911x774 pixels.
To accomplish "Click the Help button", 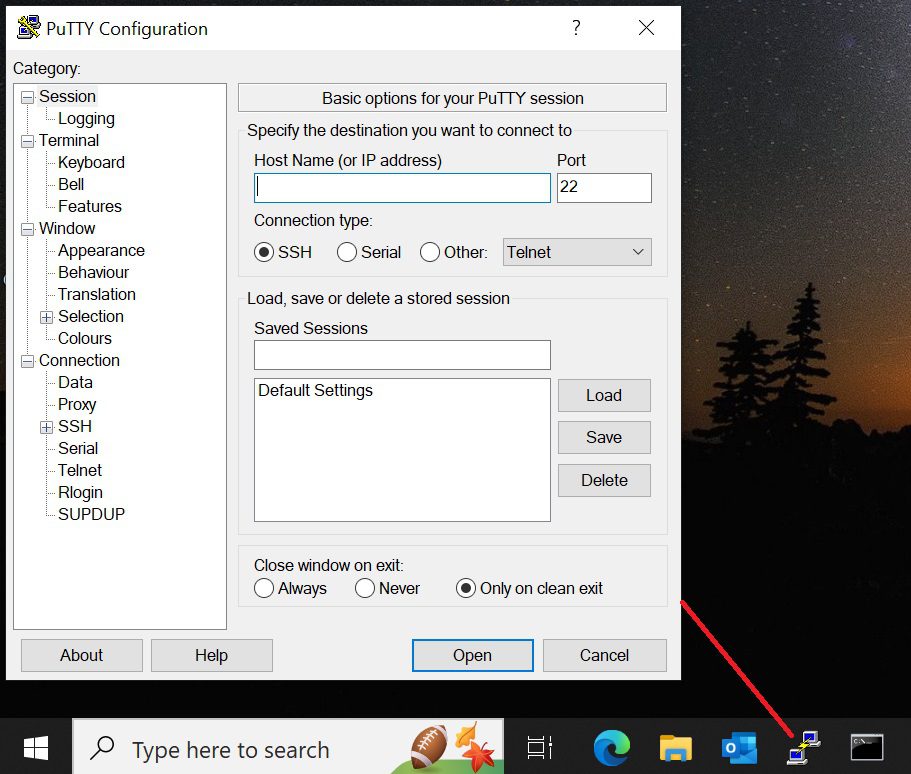I will coord(211,655).
